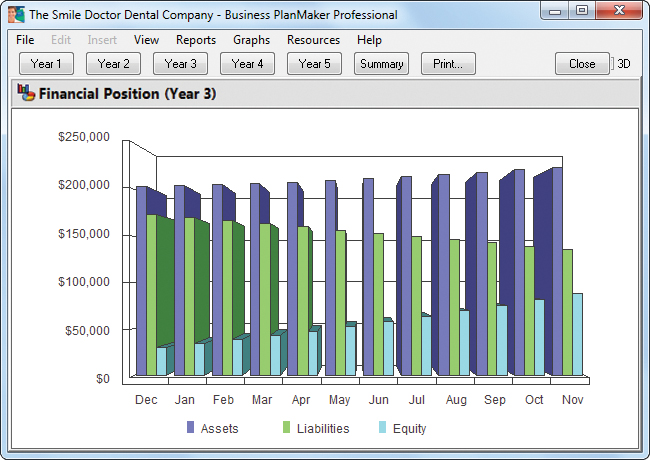Maximize the Business PlanMaker window
This screenshot has width=650, height=460.
(581, 11)
